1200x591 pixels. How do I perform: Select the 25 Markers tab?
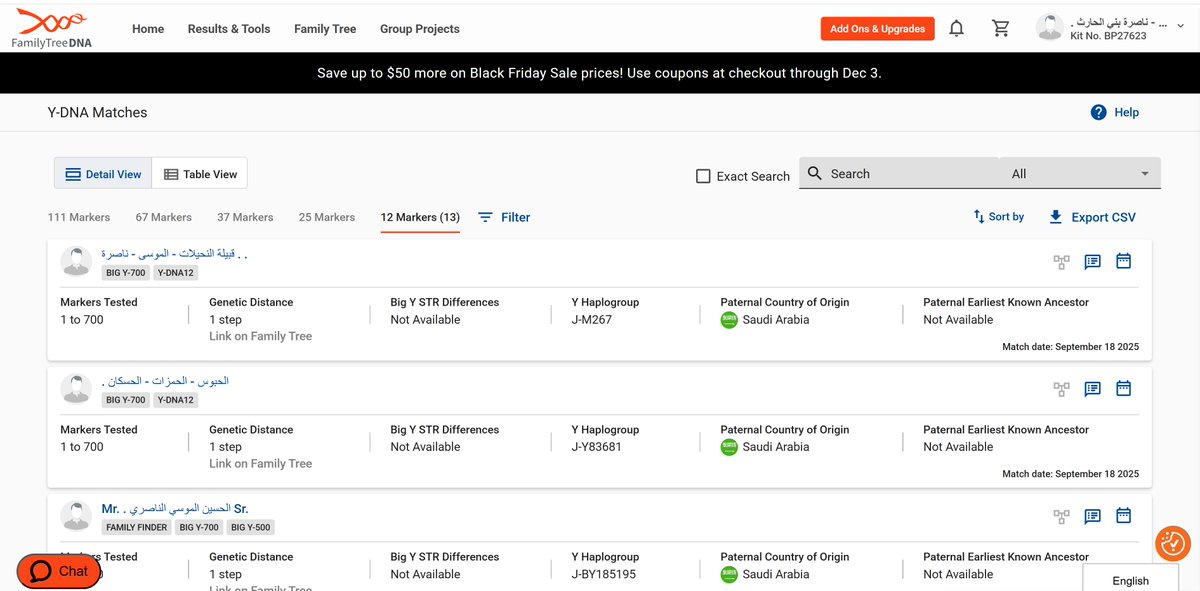coord(327,217)
